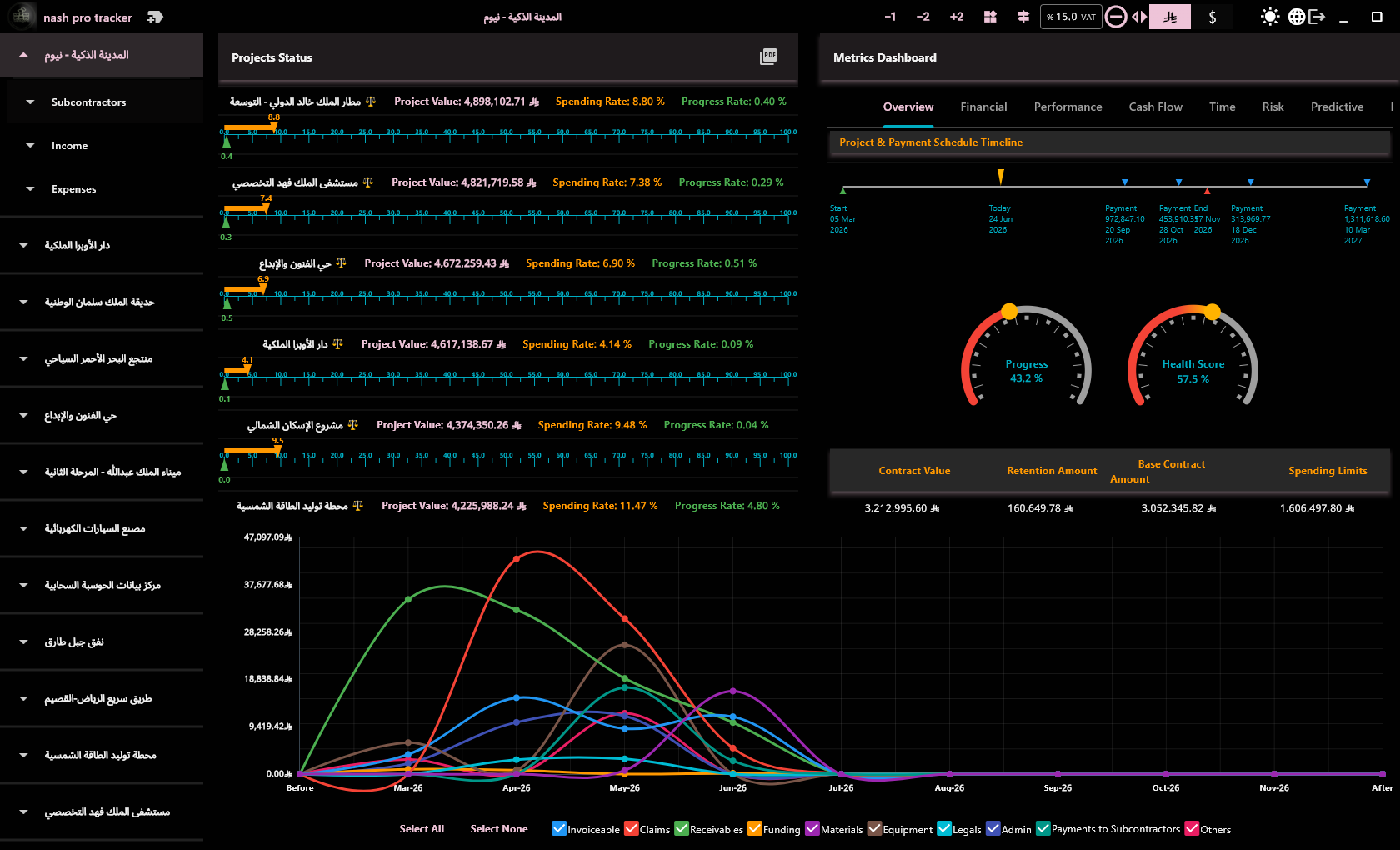Click the Health Score gauge knob
This screenshot has height=850, width=1400.
[x=1212, y=312]
